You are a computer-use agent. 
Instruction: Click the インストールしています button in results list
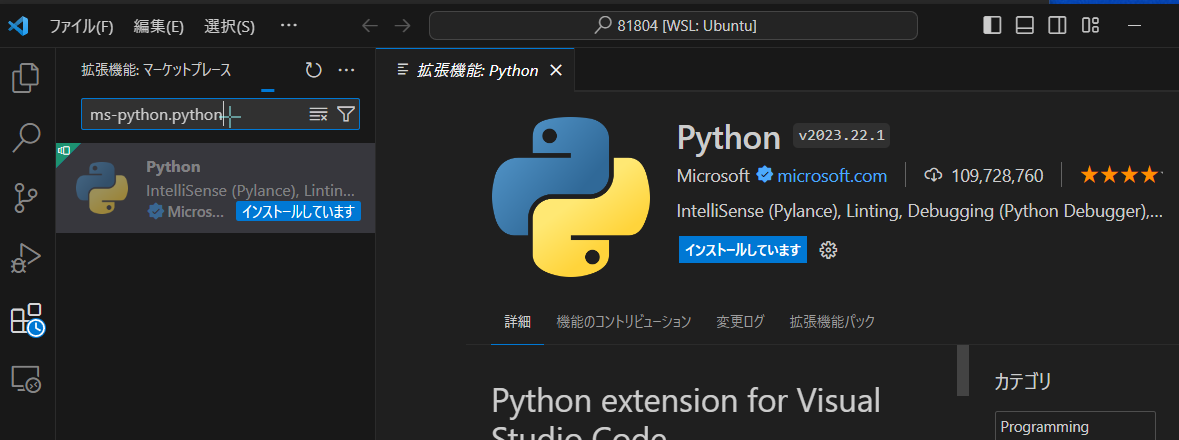pos(299,211)
